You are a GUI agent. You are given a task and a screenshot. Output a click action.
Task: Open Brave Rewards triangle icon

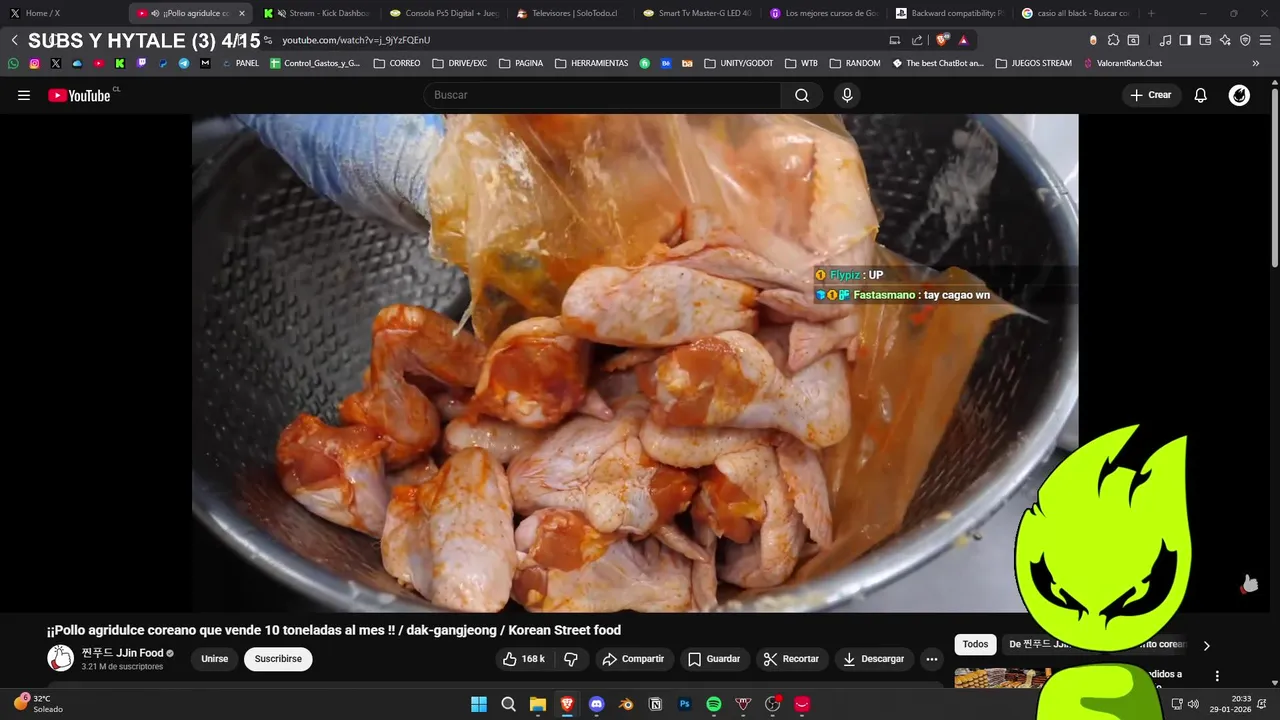(x=963, y=40)
